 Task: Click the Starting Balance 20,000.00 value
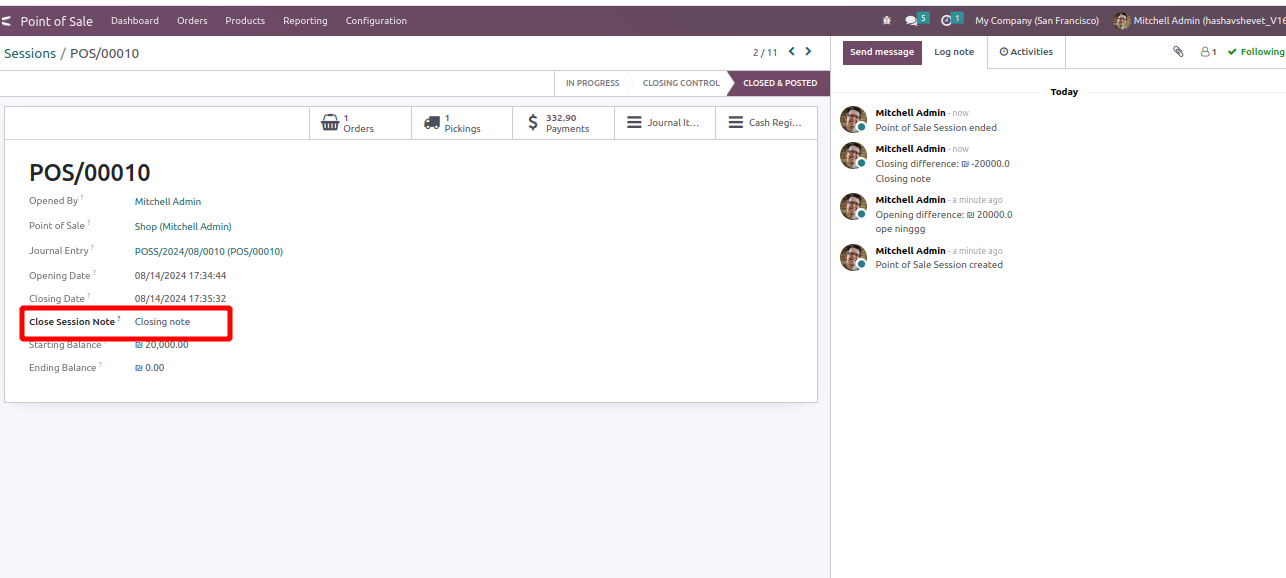point(161,345)
